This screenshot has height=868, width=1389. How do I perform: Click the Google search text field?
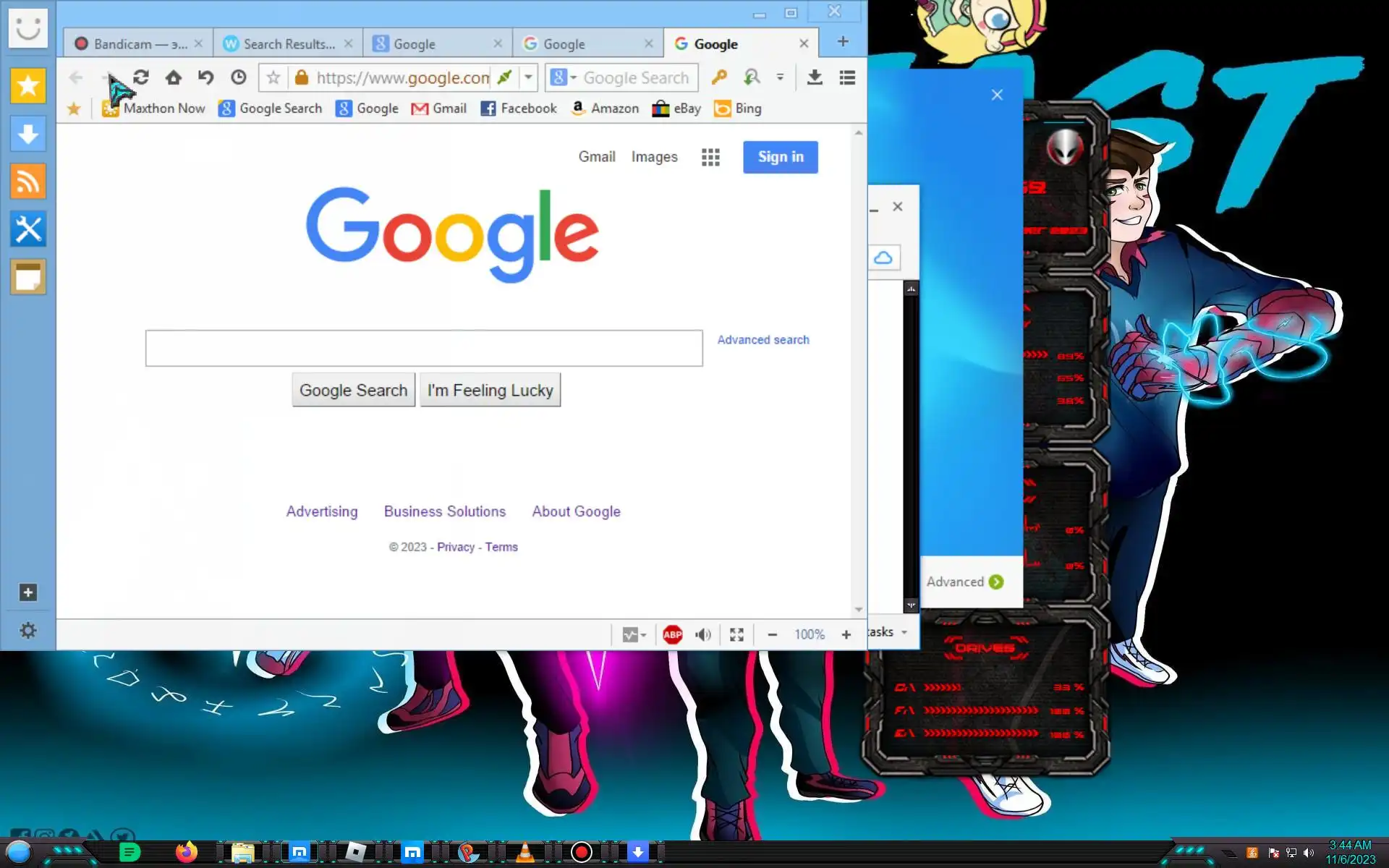[423, 348]
